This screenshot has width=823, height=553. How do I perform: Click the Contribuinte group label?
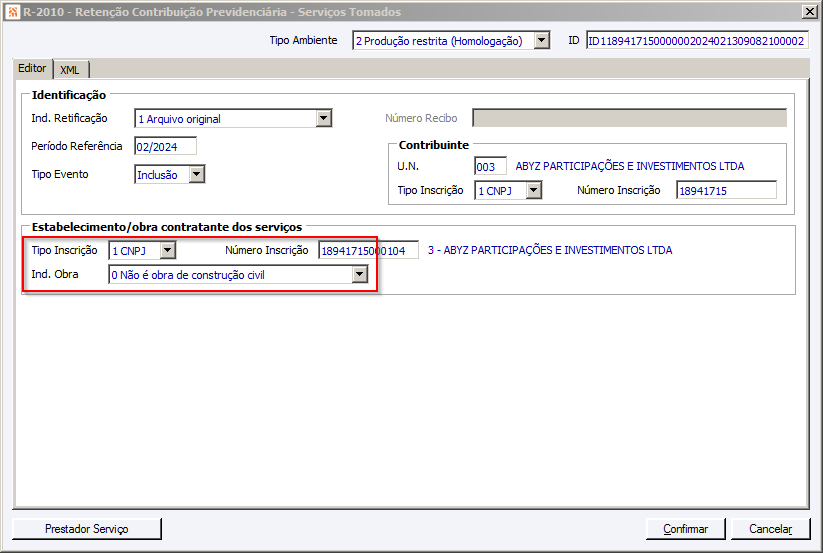(434, 145)
